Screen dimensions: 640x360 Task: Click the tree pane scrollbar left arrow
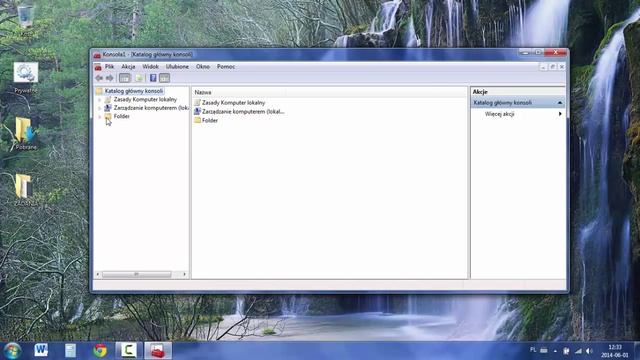point(98,274)
